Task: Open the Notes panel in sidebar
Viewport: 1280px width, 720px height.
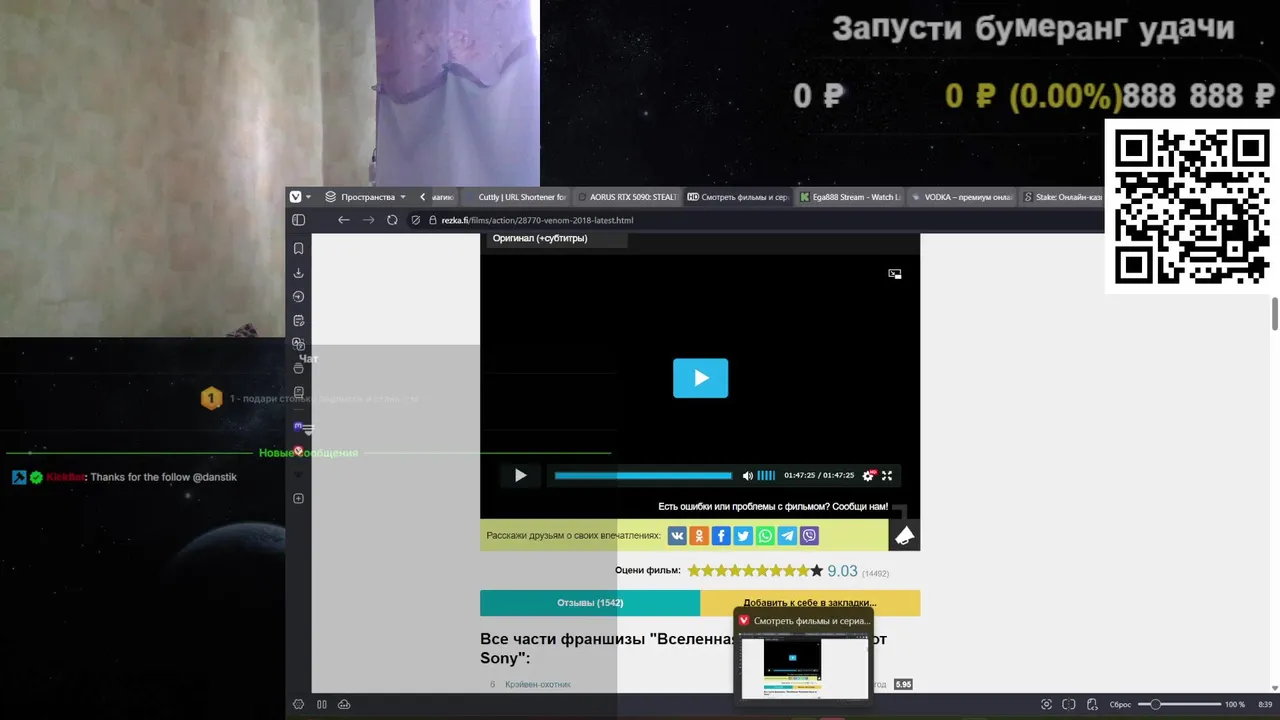Action: click(298, 321)
